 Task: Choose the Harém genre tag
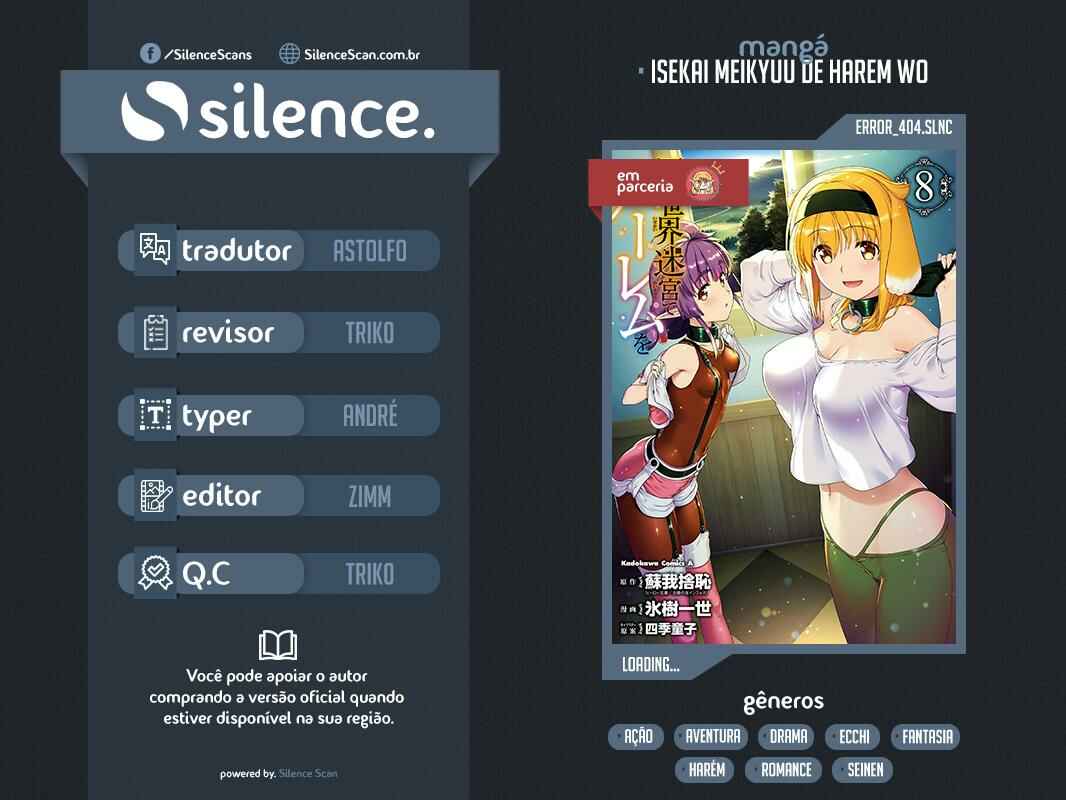pyautogui.click(x=706, y=770)
